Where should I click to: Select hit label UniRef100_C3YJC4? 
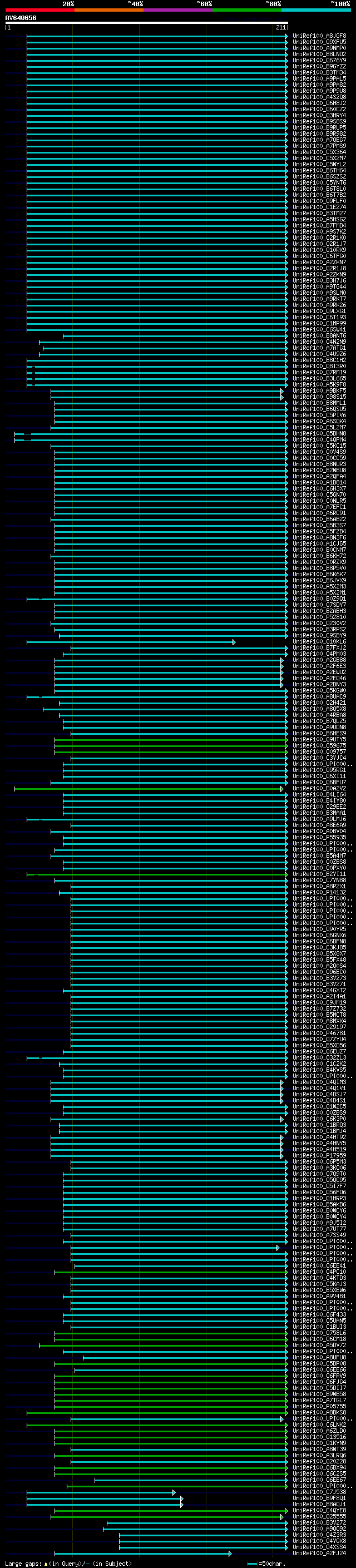pos(319,759)
